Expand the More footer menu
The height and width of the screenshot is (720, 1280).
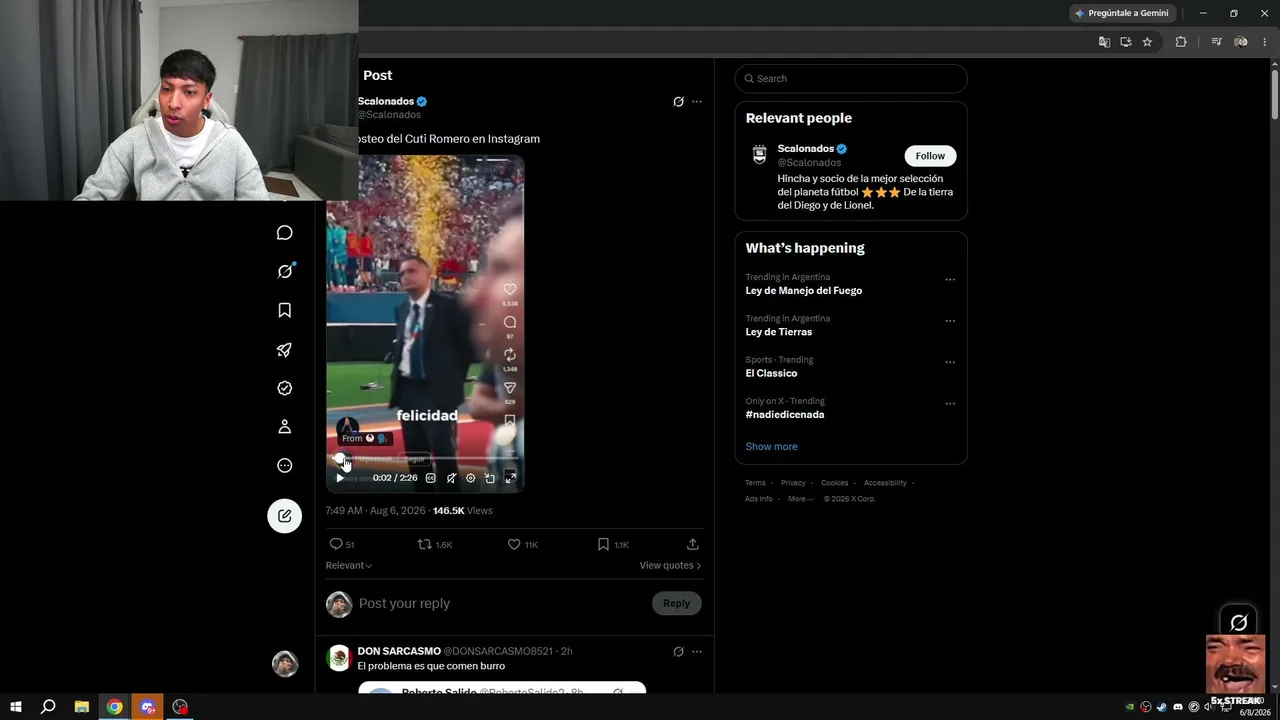[800, 499]
